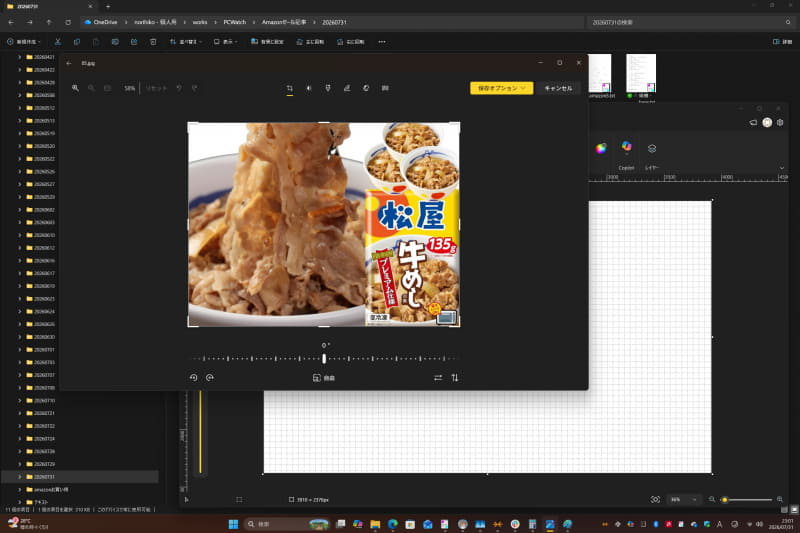Expand the 20260421 folder in tree

pyautogui.click(x=19, y=57)
